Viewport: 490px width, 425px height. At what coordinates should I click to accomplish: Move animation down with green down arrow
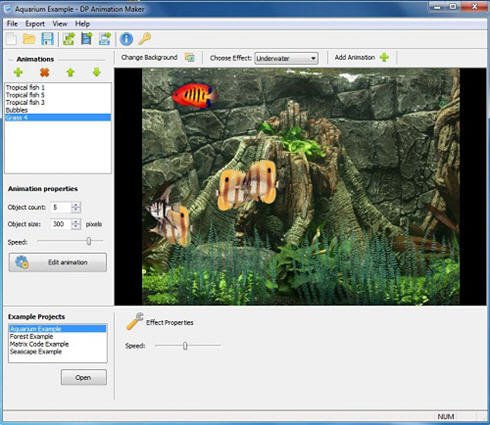pos(97,72)
